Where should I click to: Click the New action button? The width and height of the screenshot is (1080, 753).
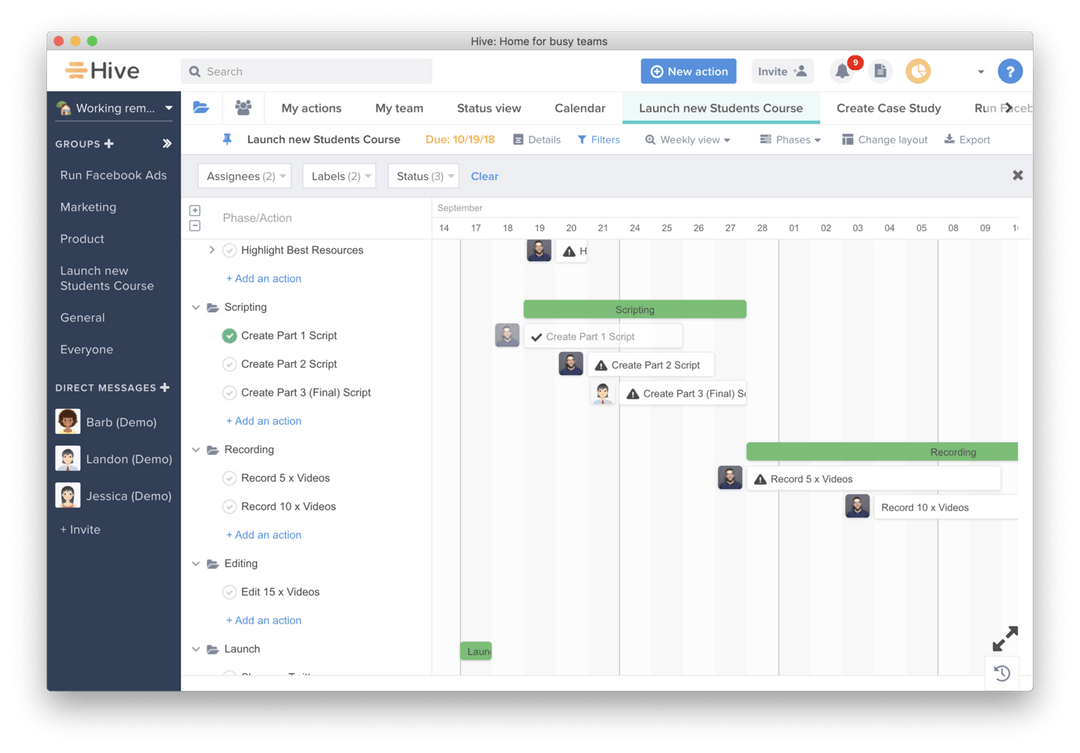click(688, 71)
